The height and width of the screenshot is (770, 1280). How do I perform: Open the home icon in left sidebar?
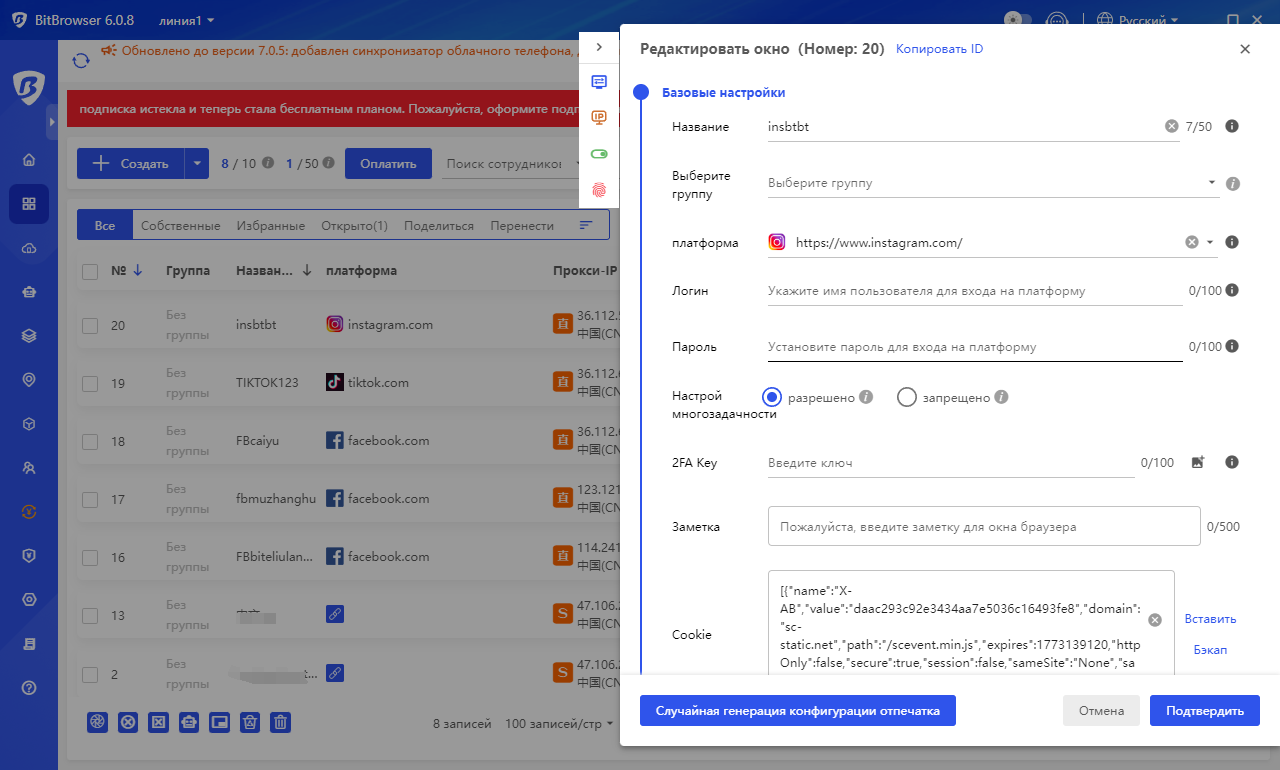point(29,160)
